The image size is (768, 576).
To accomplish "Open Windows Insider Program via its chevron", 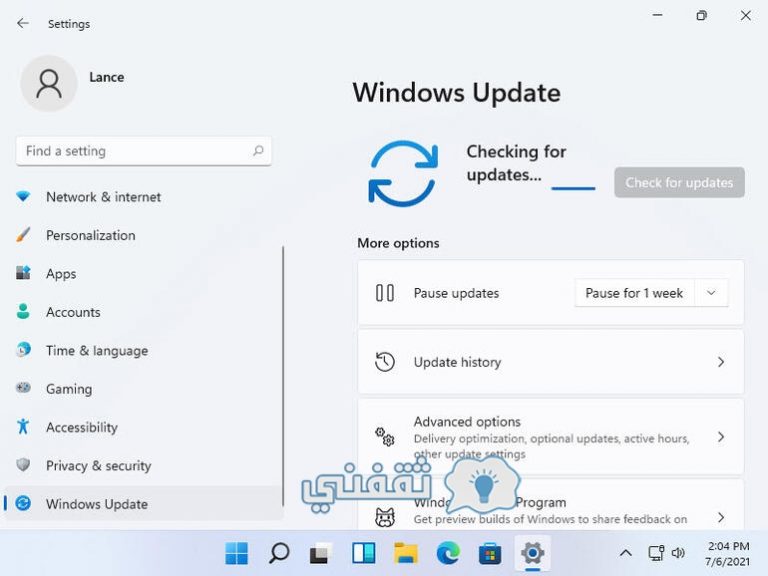I will click(721, 517).
